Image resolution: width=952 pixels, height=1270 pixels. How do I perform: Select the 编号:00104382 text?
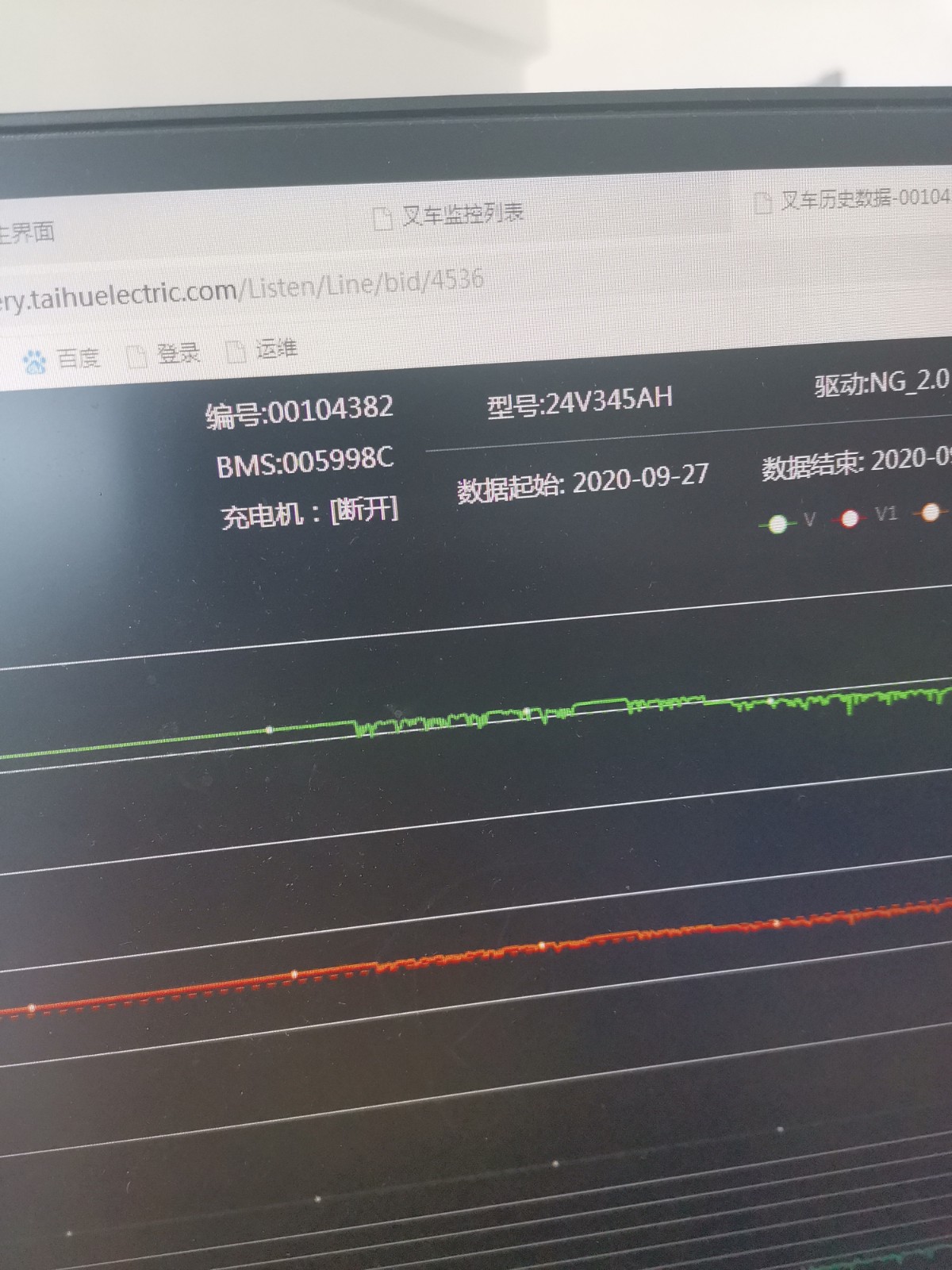tap(299, 411)
